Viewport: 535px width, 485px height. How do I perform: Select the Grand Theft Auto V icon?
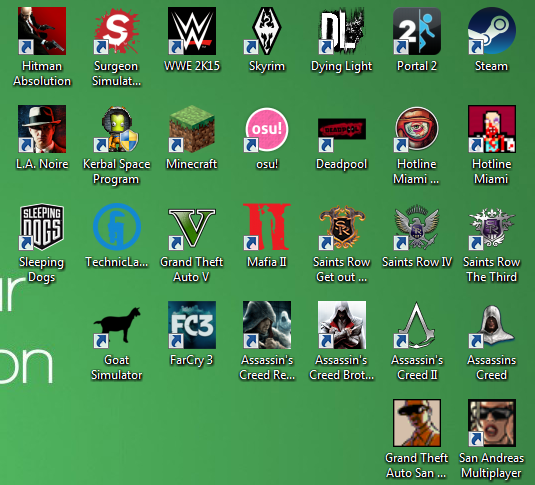(x=192, y=227)
